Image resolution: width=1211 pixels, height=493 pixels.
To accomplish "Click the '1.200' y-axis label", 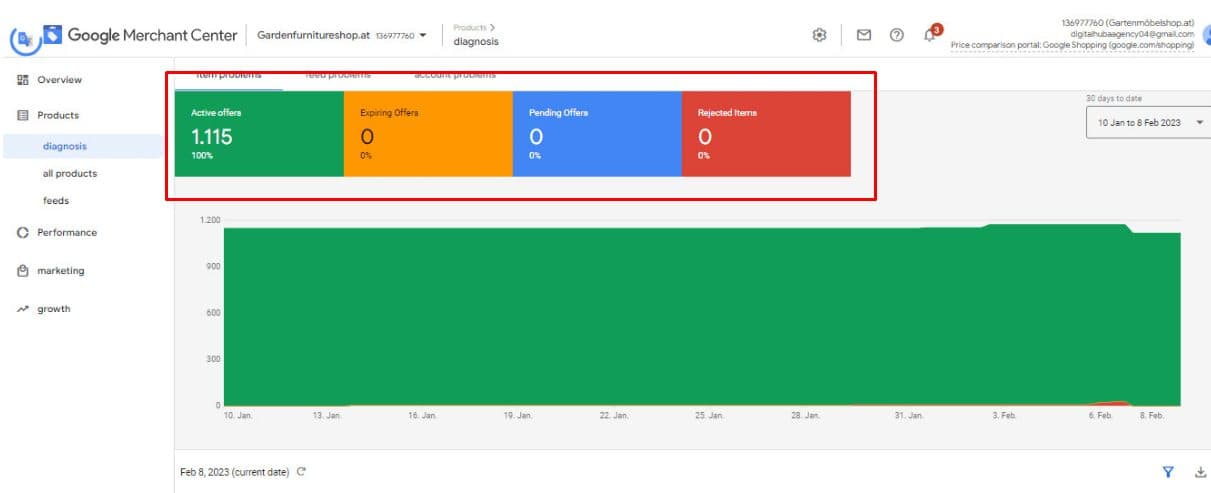I will pos(210,220).
